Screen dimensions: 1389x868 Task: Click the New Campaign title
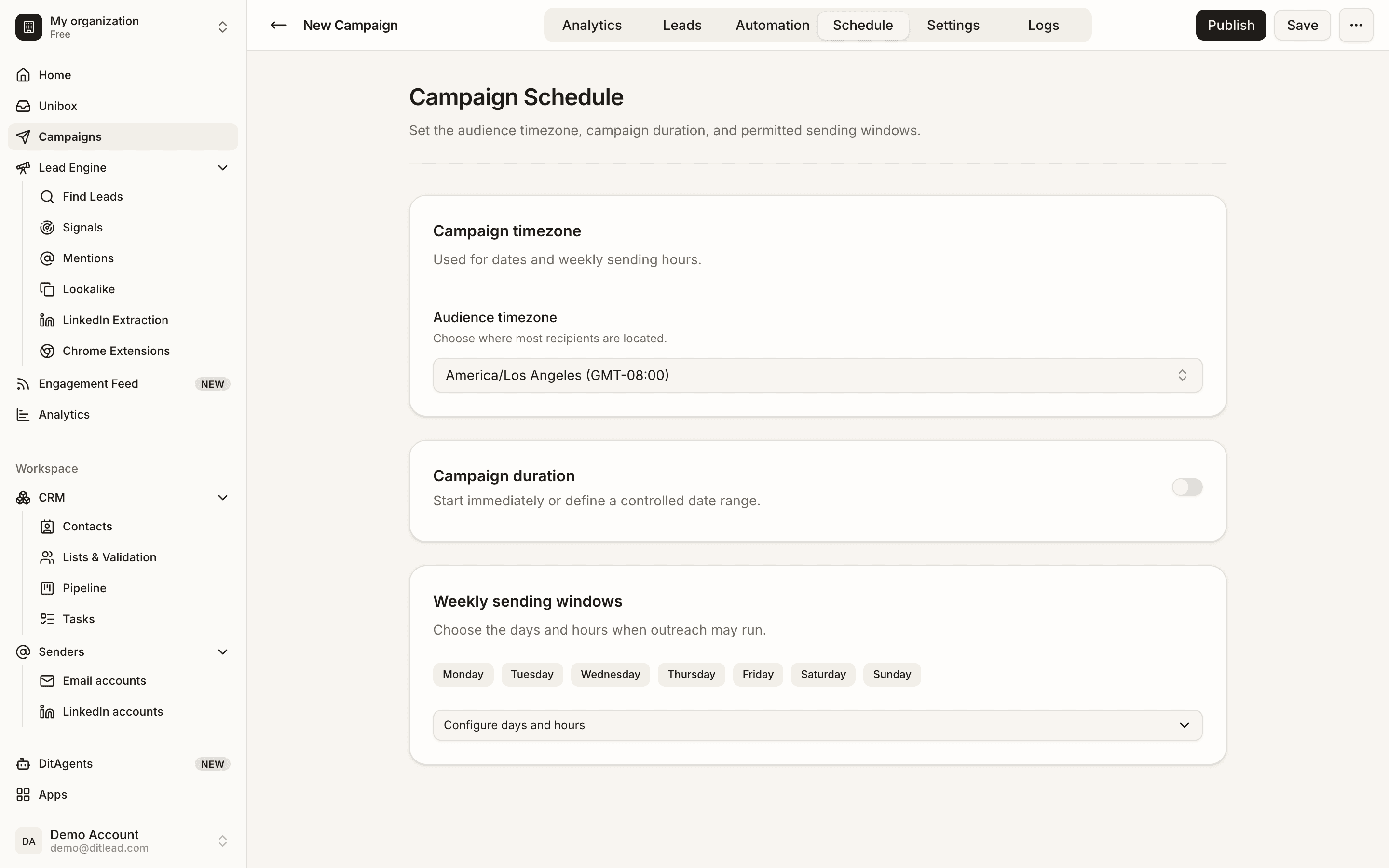[x=350, y=25]
